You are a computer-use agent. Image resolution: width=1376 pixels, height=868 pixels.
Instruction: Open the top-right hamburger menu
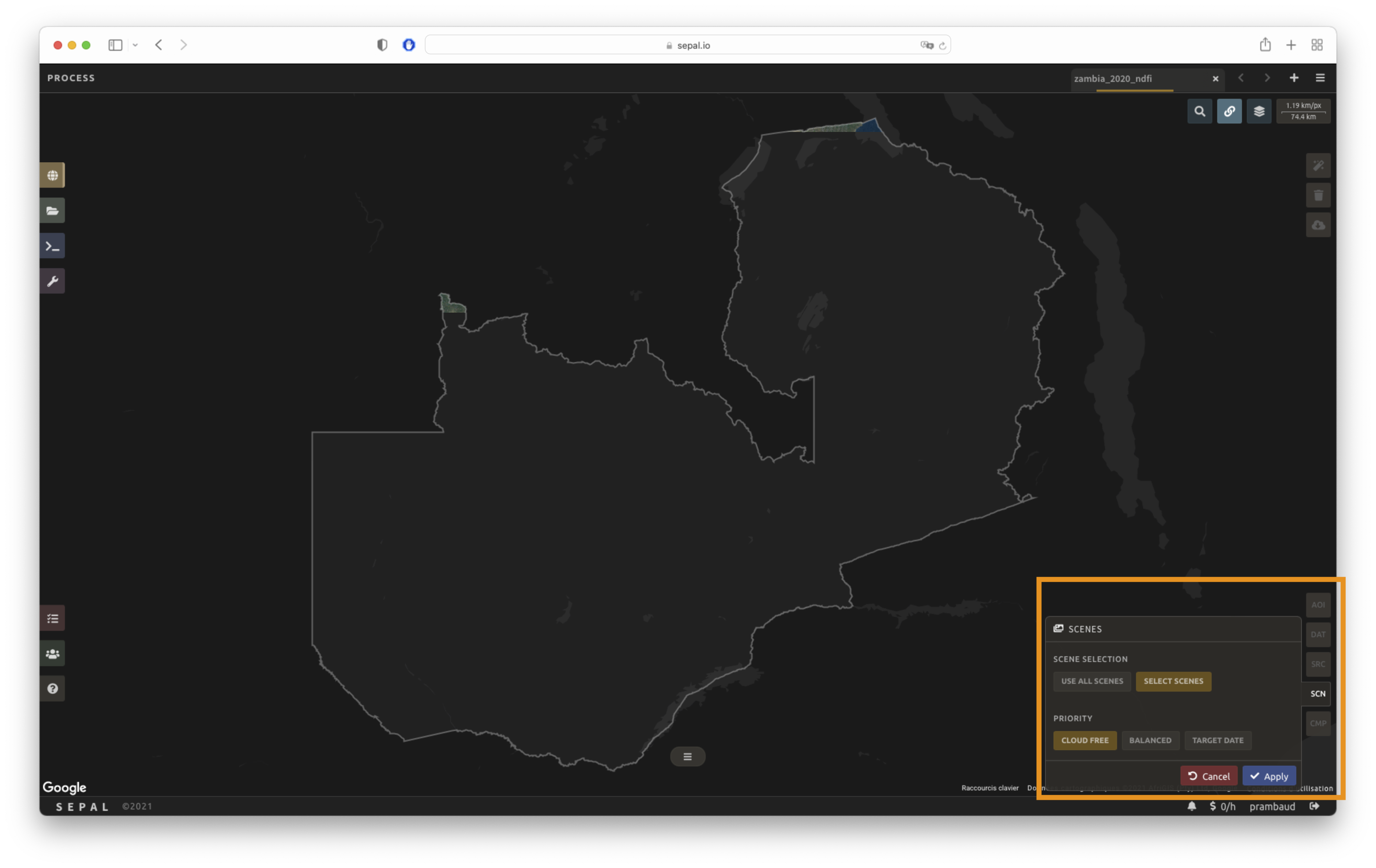pos(1320,78)
